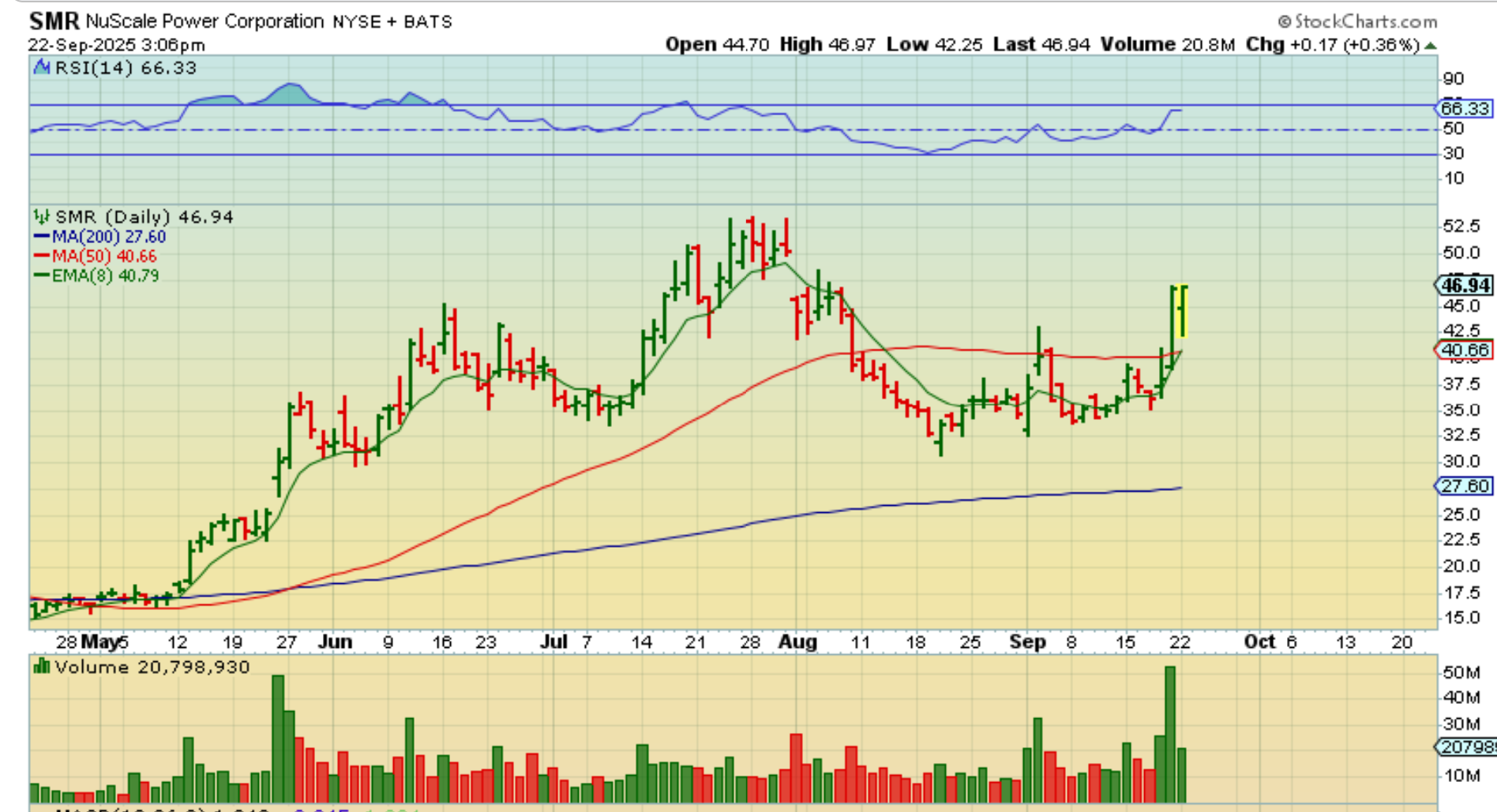Select the blue MA(200) legend line swatch
Viewport: 1497px width, 812px height.
[x=42, y=237]
